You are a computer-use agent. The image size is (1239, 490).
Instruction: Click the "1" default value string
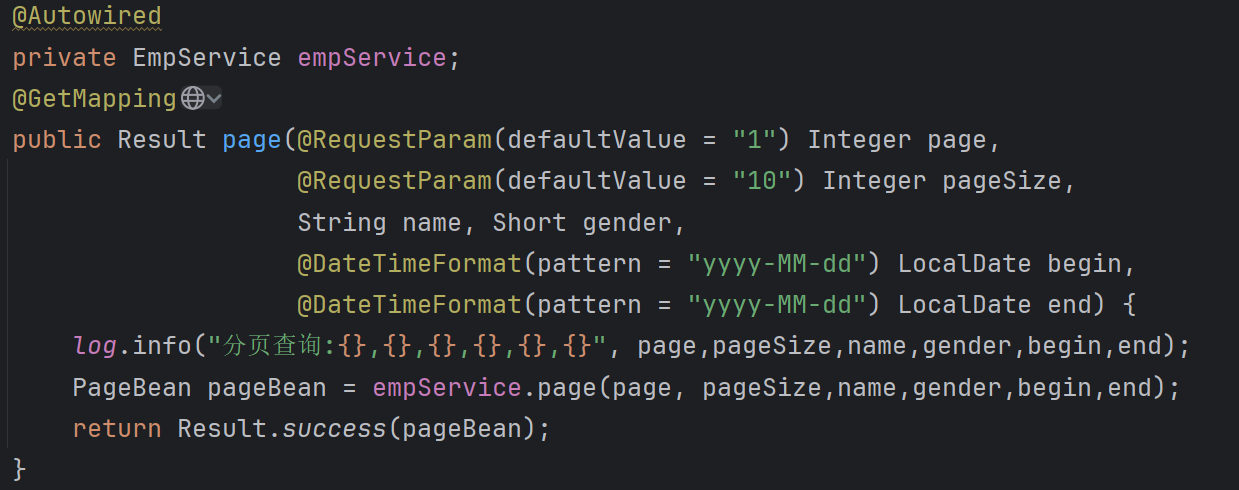click(754, 140)
